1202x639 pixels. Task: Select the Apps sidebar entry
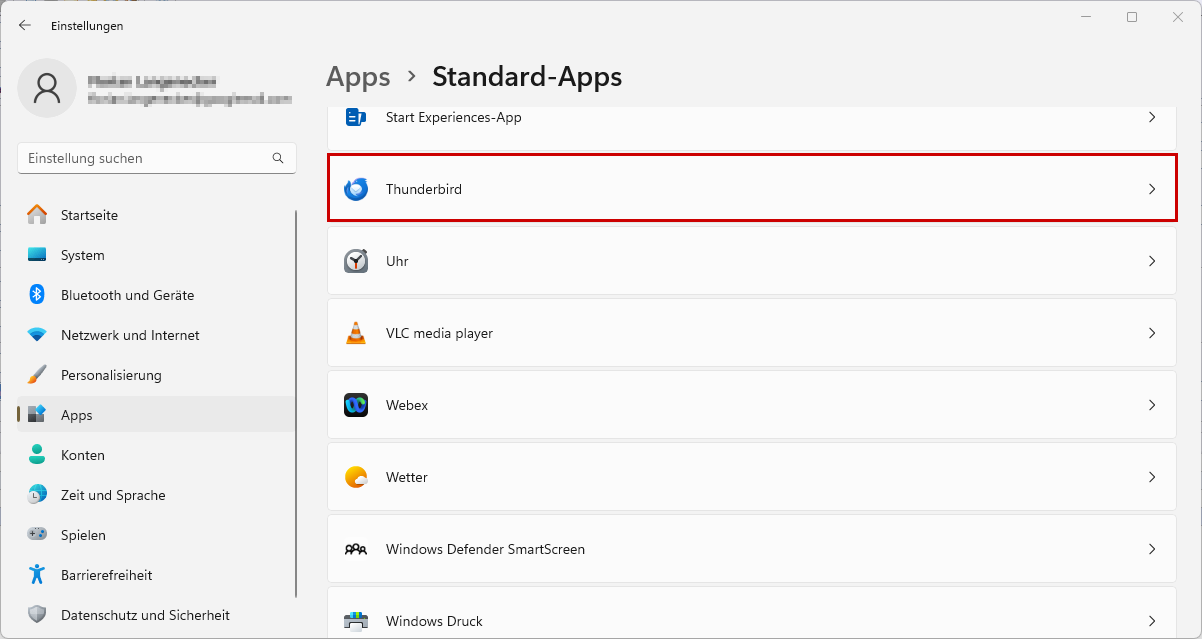pos(156,415)
